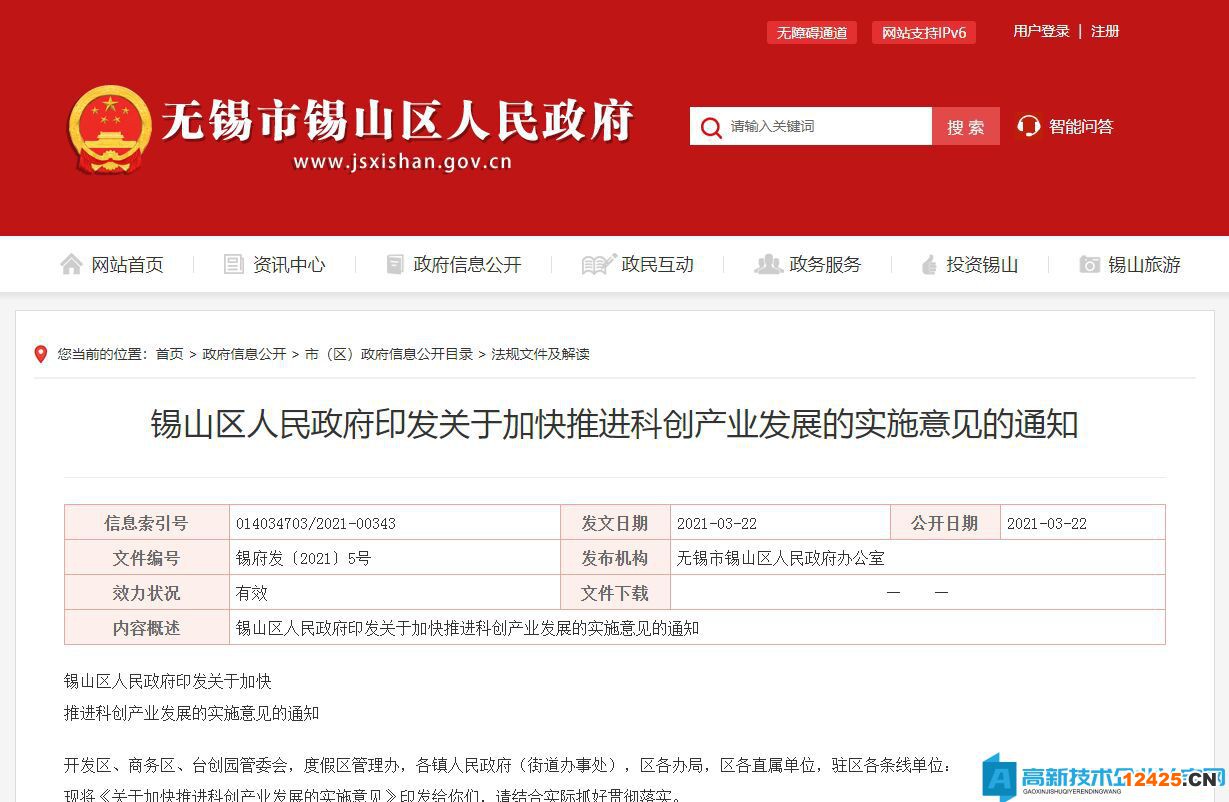Image resolution: width=1229 pixels, height=802 pixels.
Task: Click the book icon beside 政民互动
Action: (598, 264)
